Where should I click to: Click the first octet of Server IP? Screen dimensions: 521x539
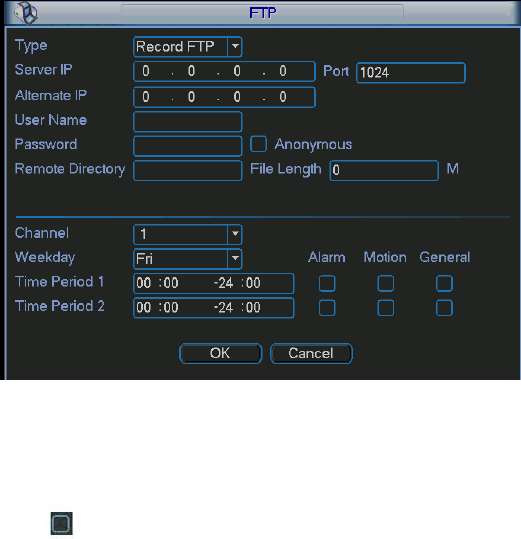pos(146,71)
